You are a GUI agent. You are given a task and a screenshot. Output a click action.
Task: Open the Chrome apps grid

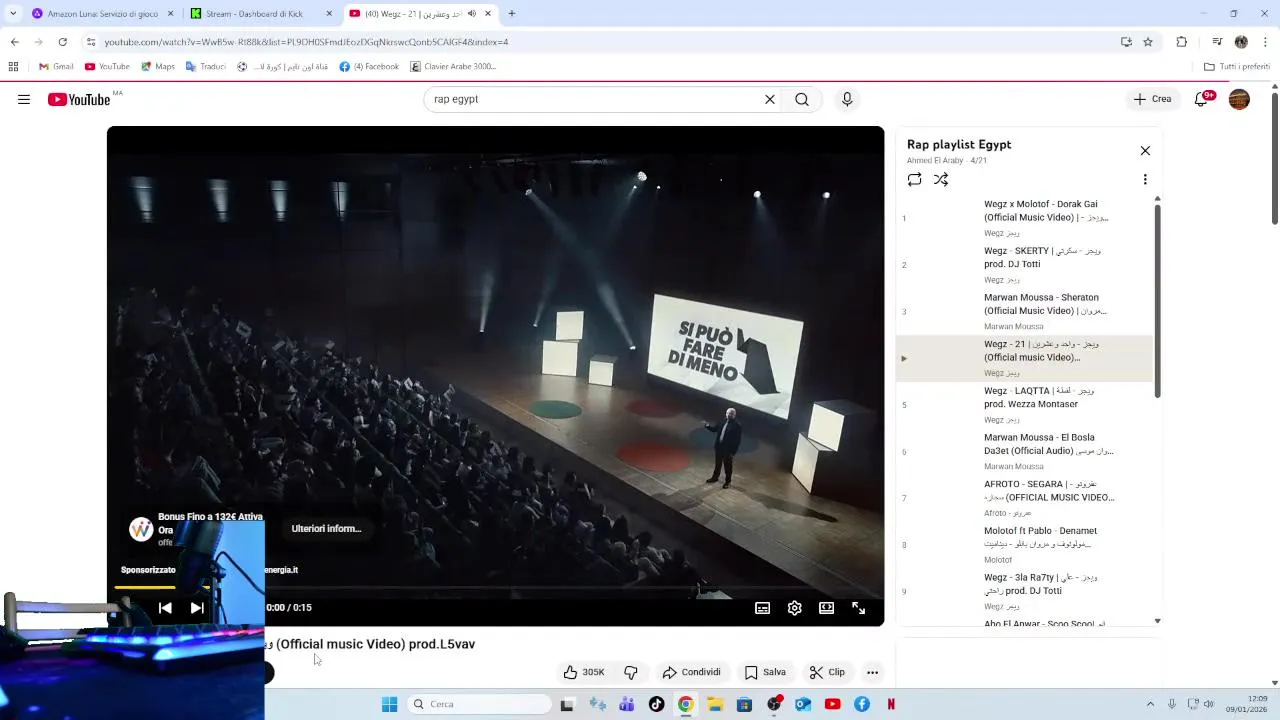tap(13, 67)
